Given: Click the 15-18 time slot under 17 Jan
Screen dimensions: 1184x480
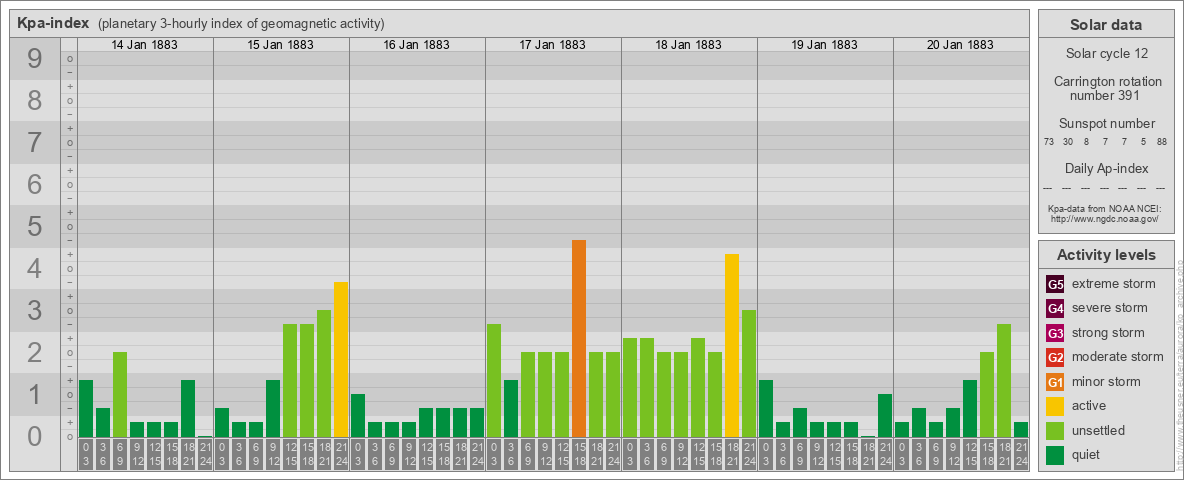Looking at the screenshot, I should click(578, 454).
